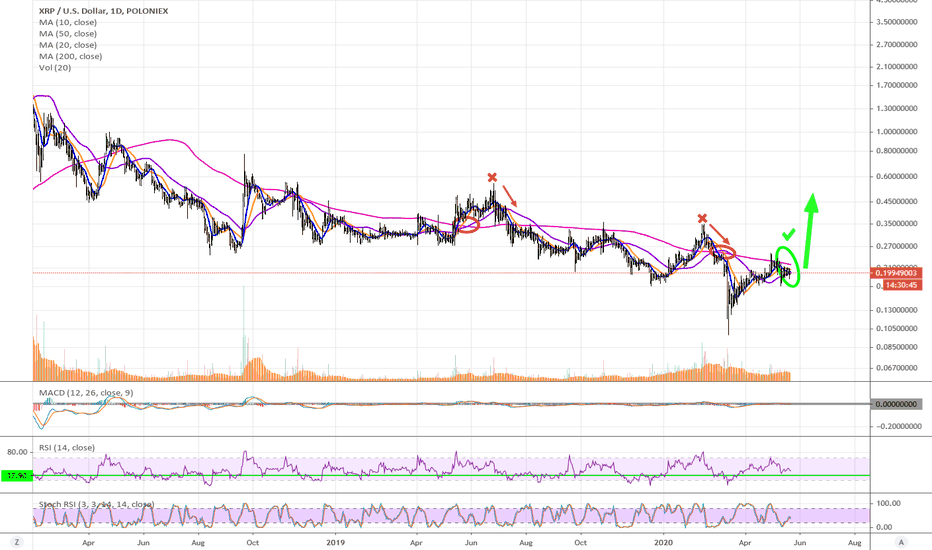Click the 0.35000000 price axis label
The height and width of the screenshot is (550, 932).
896,224
